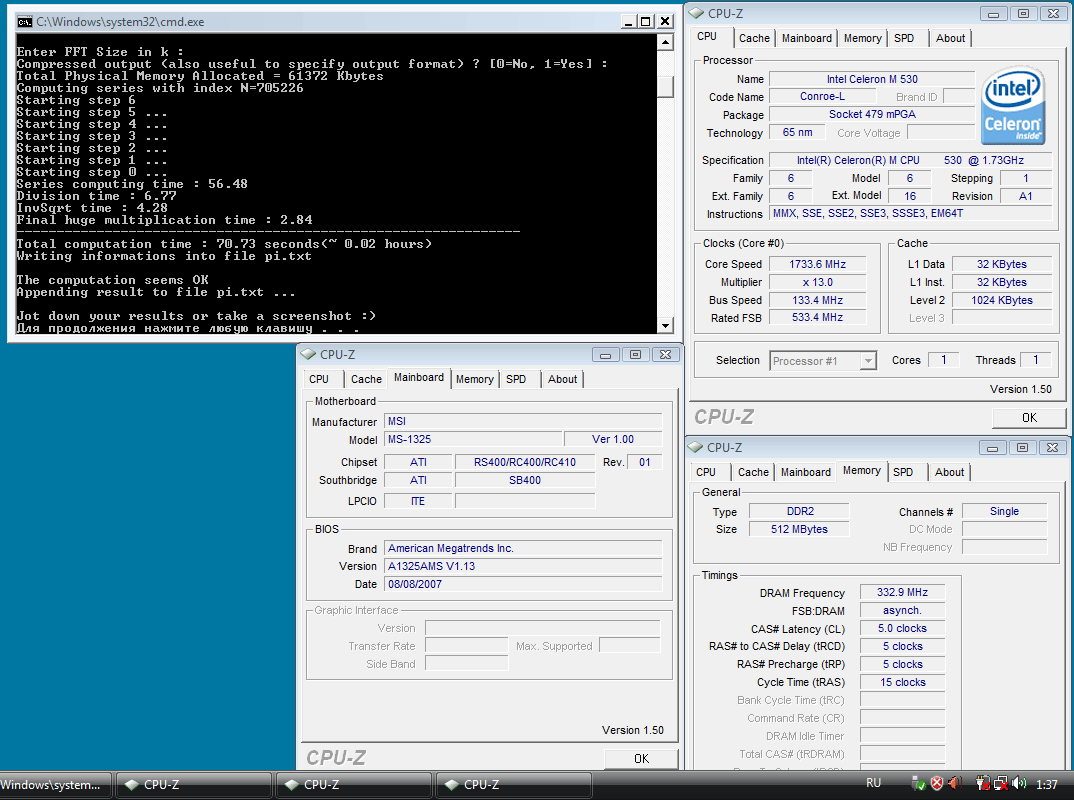Click OK in the CPU-Z Mainboard window

click(641, 759)
